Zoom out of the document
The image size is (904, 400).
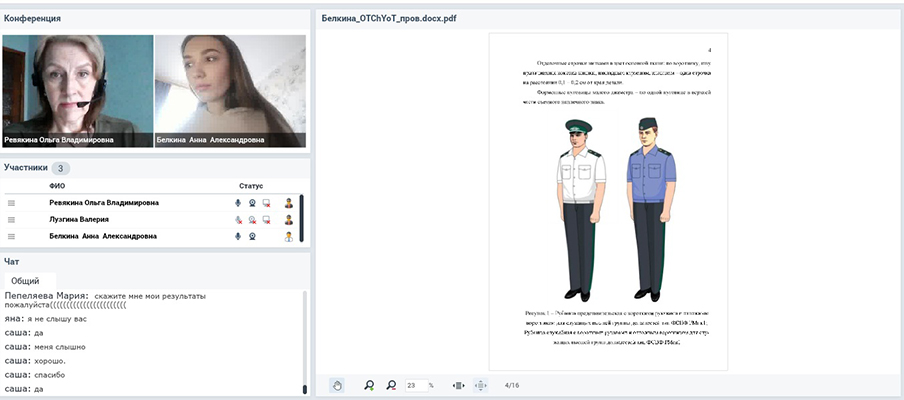click(x=391, y=385)
